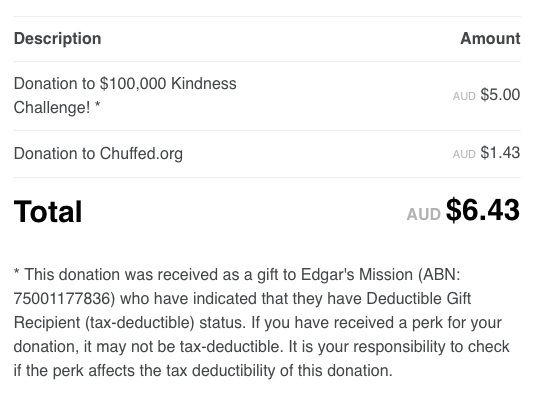Click the Edgar's Mission name in footnote
This screenshot has width=536, height=410.
(357, 275)
